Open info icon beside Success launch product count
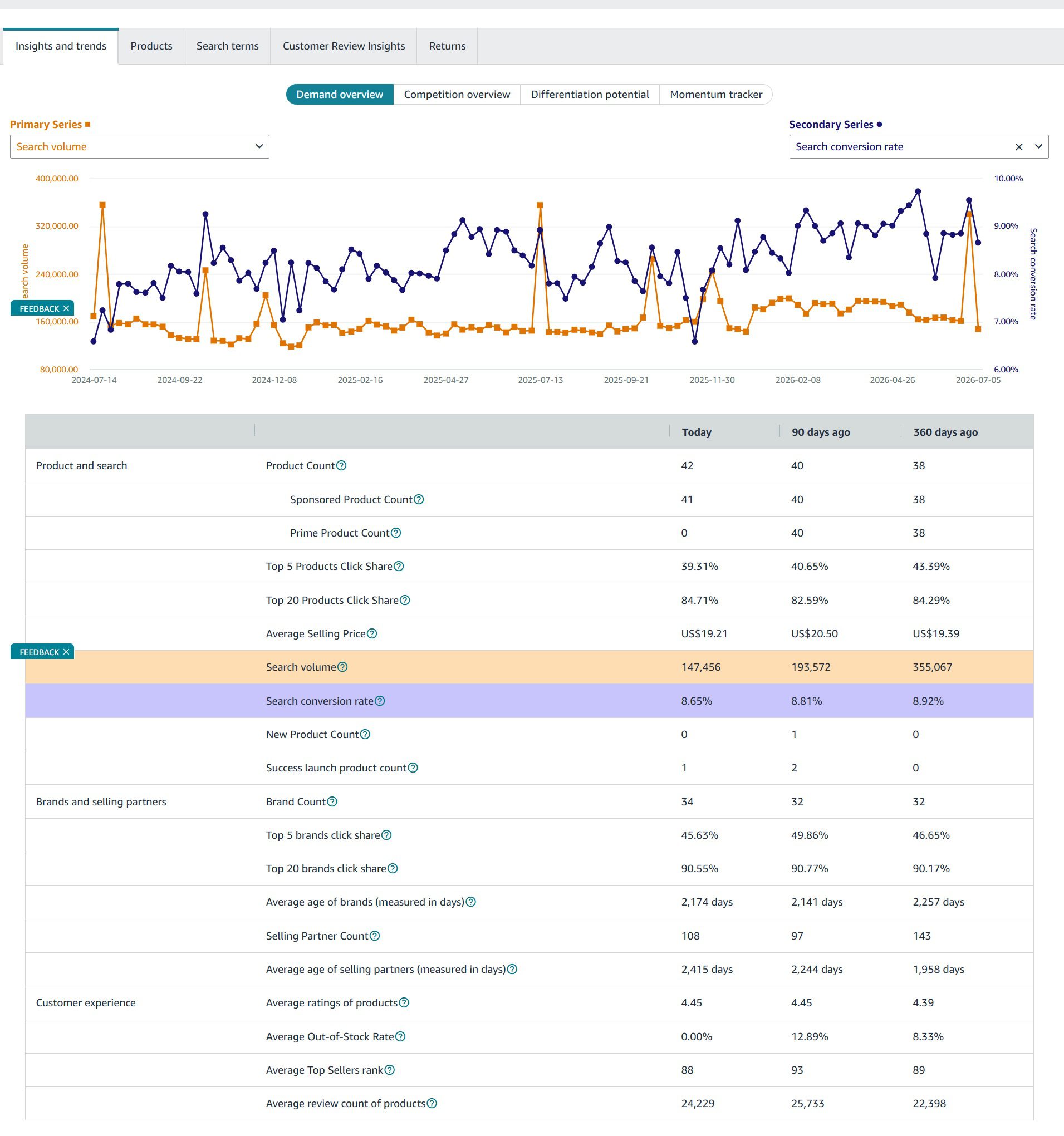This screenshot has width=1064, height=1136. [413, 768]
